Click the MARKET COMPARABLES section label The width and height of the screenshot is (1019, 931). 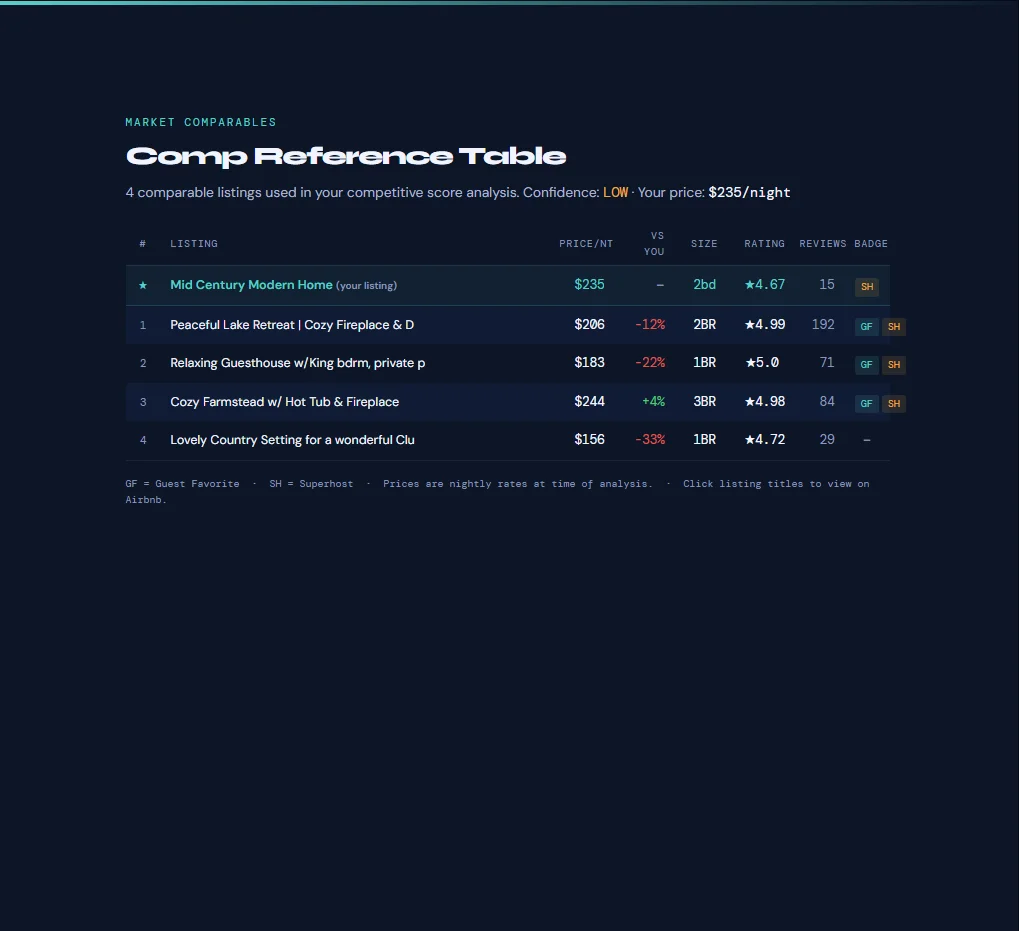(200, 122)
